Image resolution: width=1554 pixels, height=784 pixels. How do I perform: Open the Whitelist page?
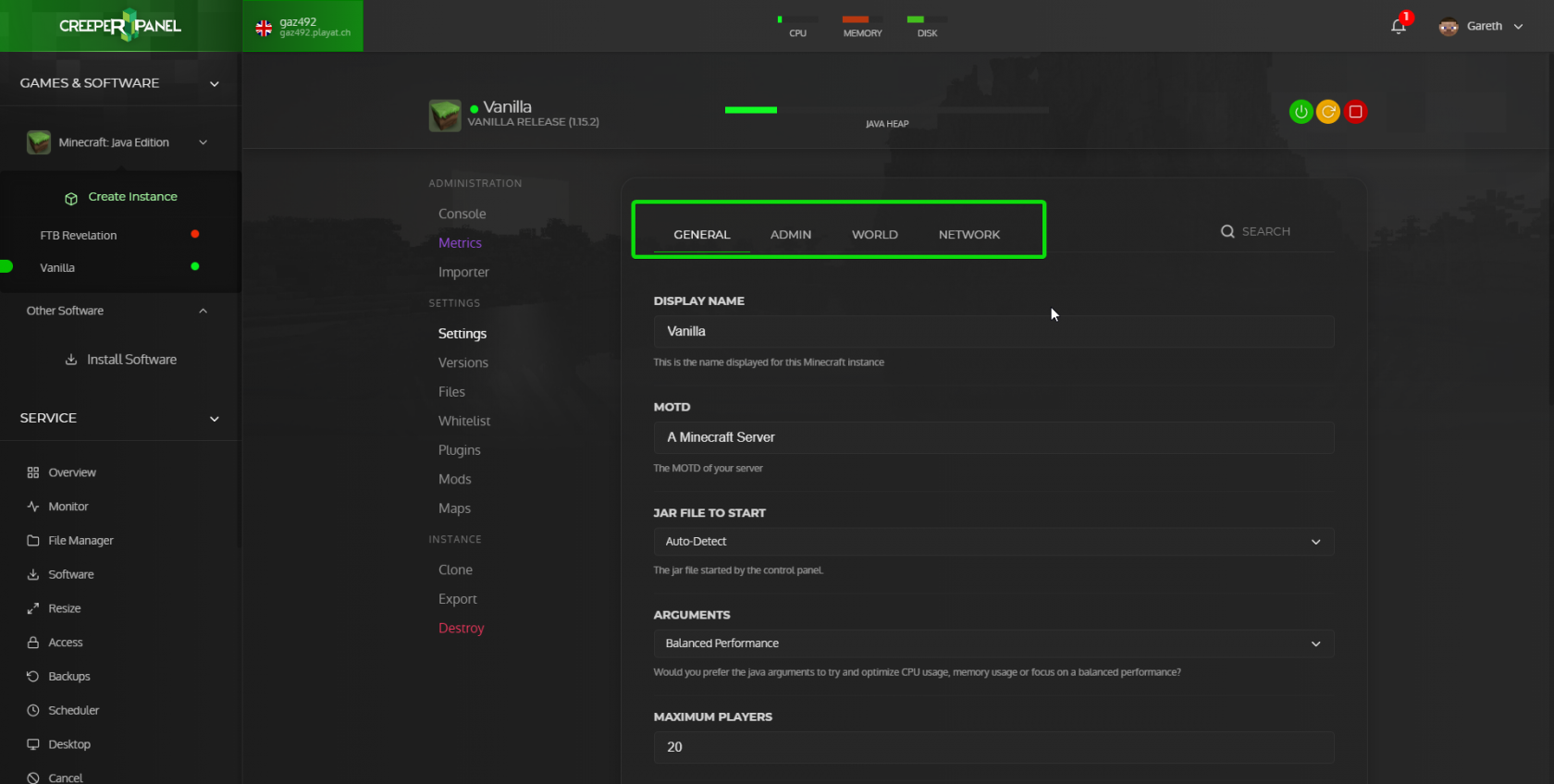(464, 421)
